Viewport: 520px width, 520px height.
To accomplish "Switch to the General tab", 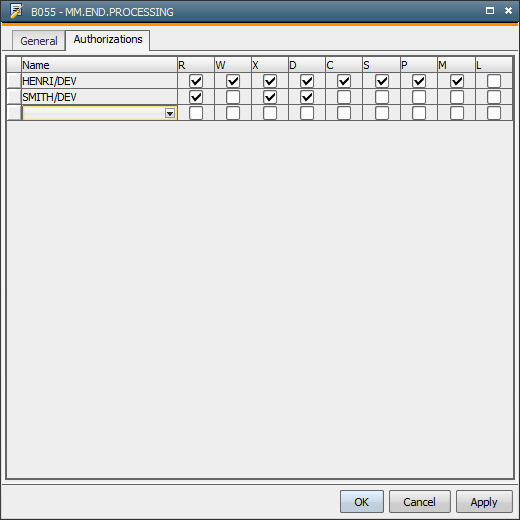I will click(x=39, y=41).
